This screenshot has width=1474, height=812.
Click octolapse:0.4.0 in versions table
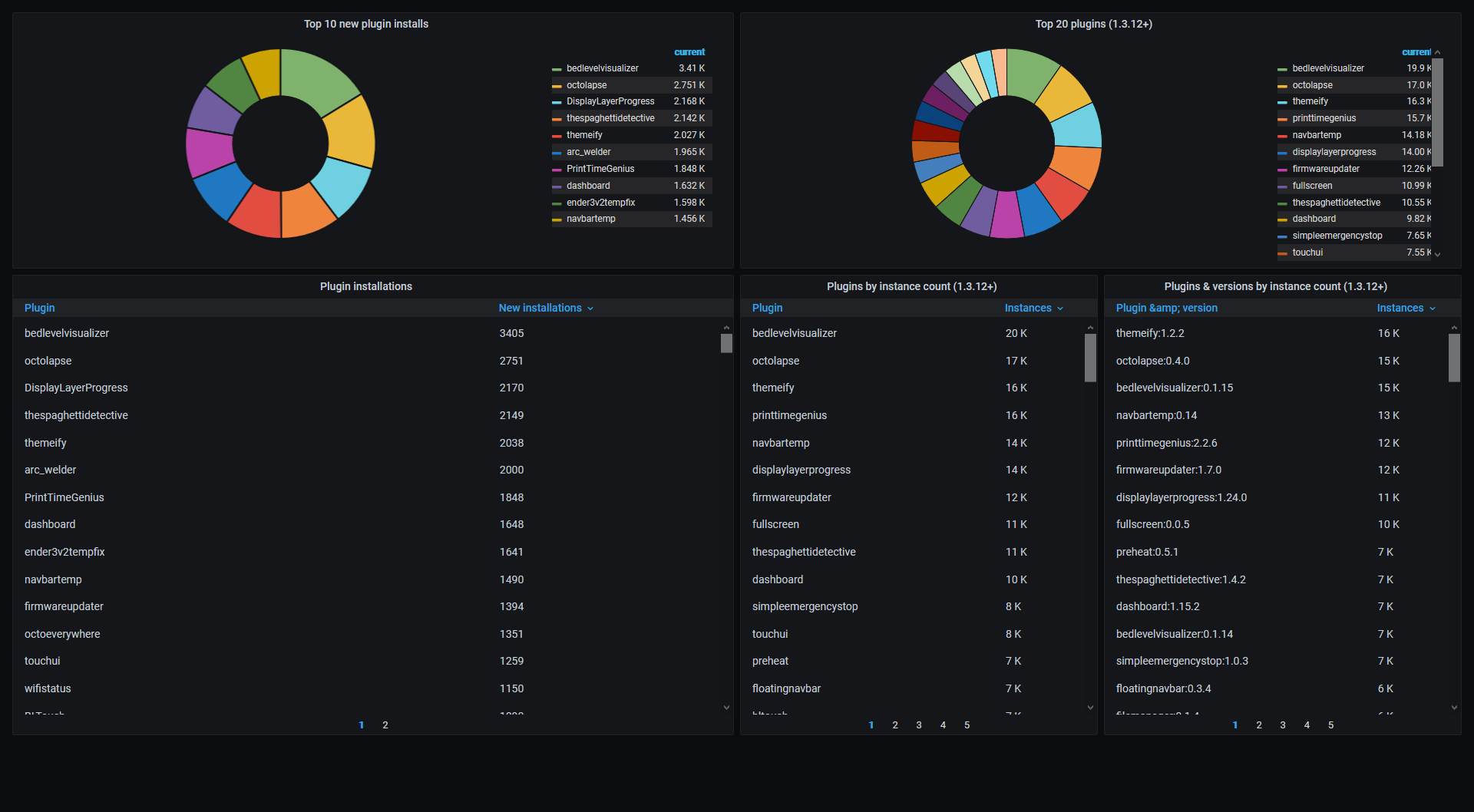click(x=1152, y=361)
